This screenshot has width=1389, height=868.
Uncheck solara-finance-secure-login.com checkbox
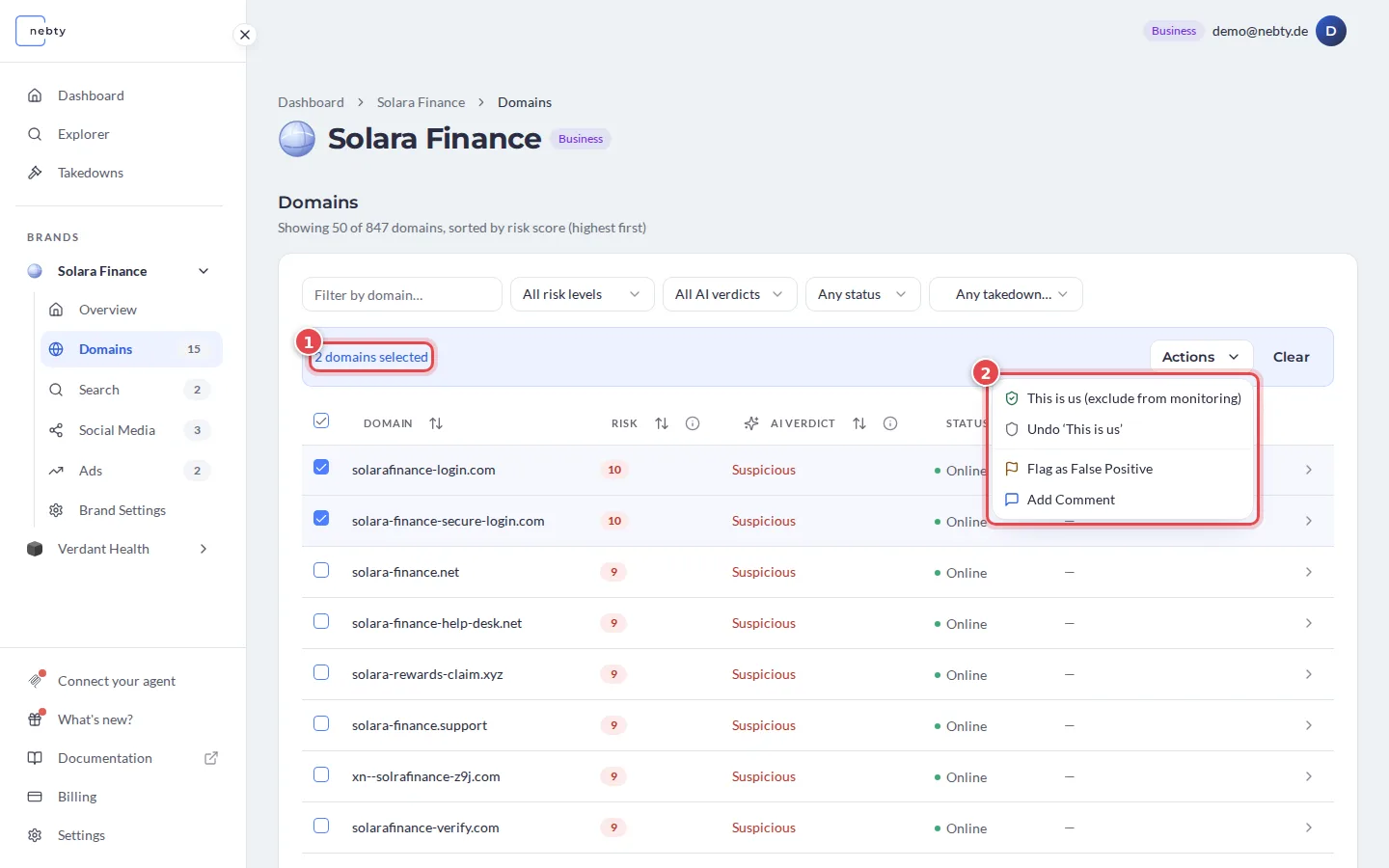[321, 518]
